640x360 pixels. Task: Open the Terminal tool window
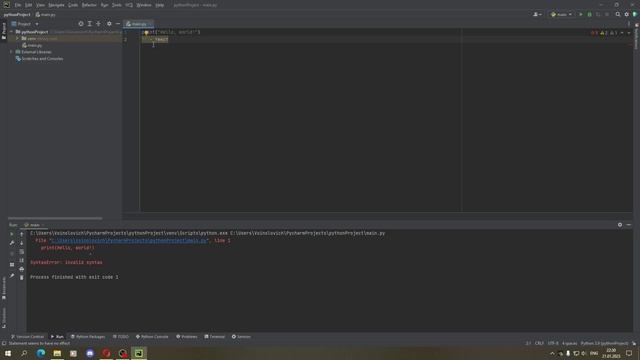point(214,337)
